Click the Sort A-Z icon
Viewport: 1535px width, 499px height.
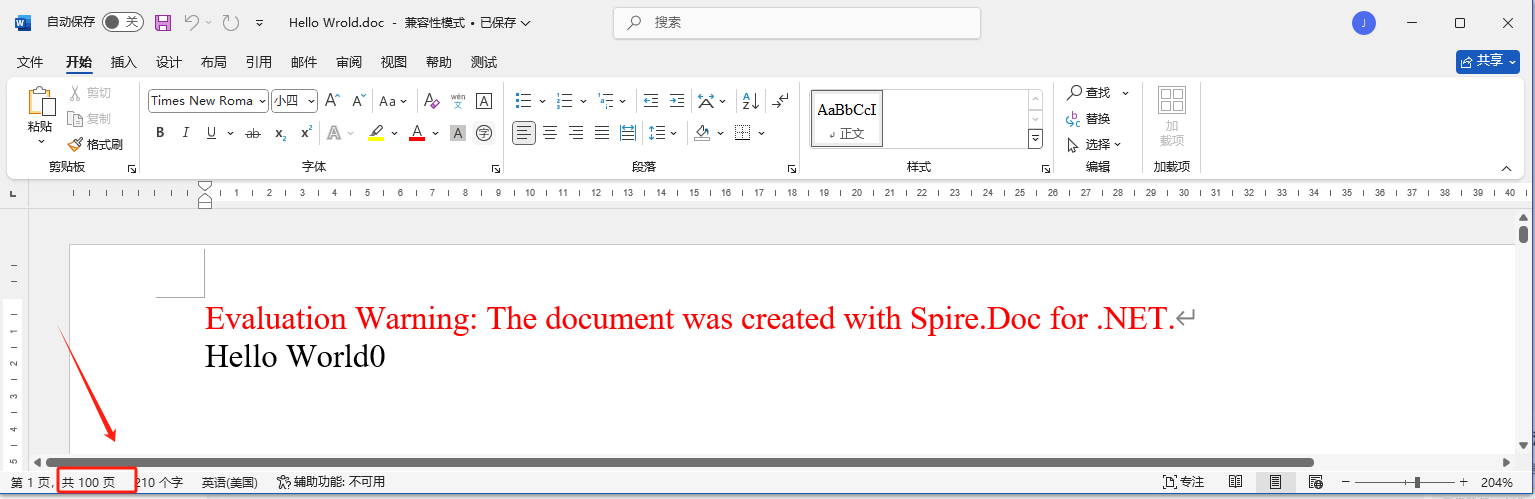(x=749, y=101)
